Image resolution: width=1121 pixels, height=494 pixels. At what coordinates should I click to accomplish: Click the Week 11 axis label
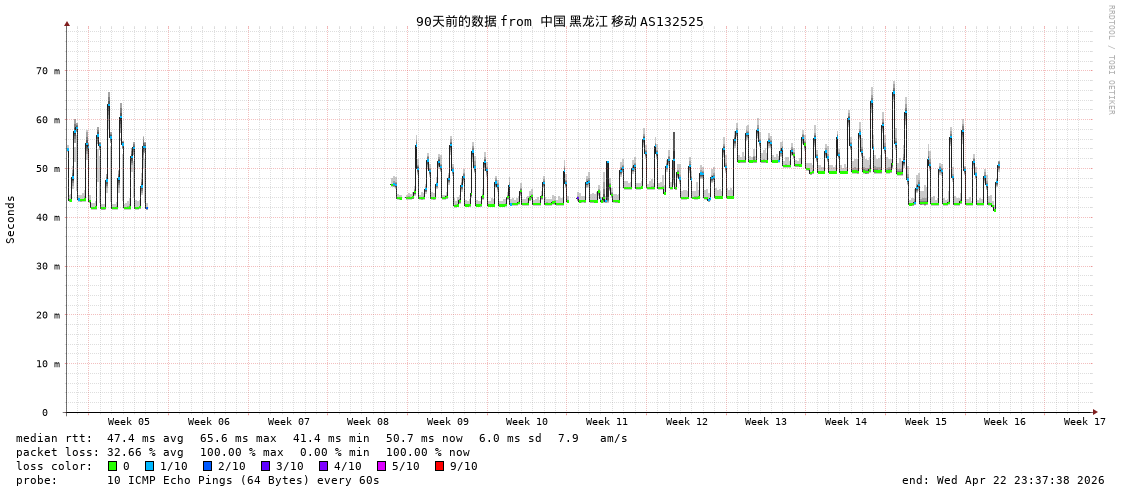606,422
